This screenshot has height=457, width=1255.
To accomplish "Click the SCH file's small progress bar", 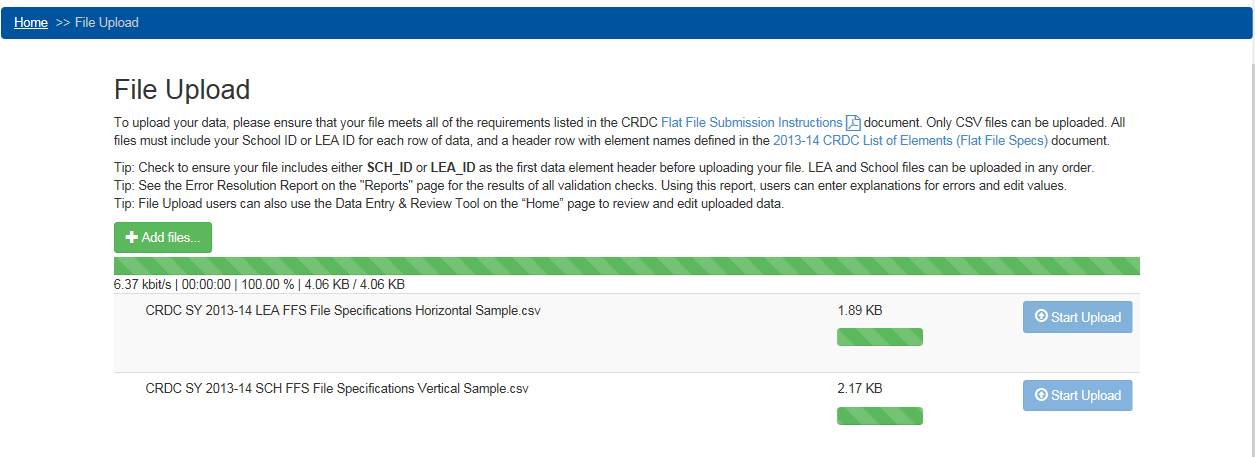I will [x=879, y=416].
